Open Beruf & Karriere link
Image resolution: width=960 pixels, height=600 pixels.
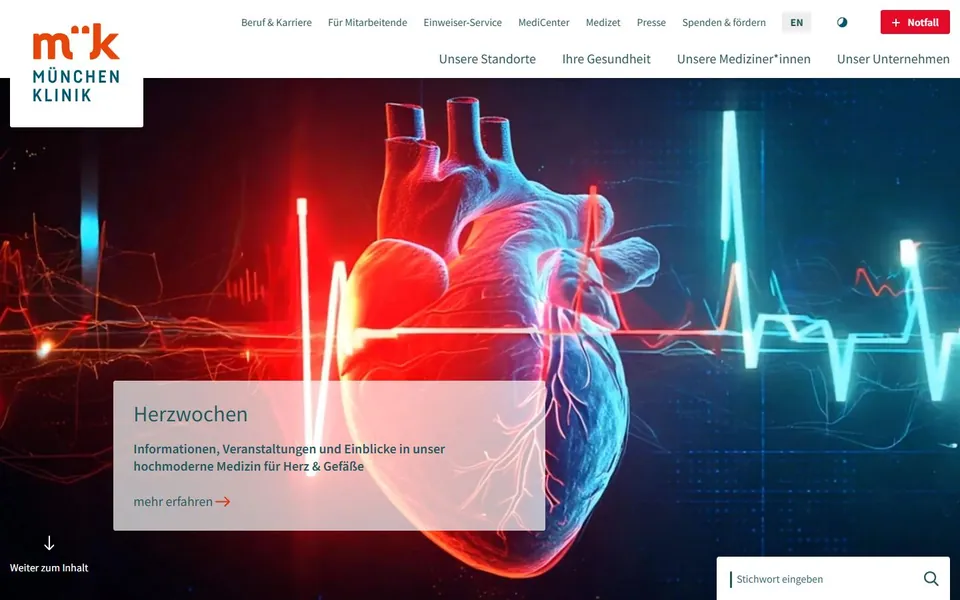pyautogui.click(x=276, y=23)
